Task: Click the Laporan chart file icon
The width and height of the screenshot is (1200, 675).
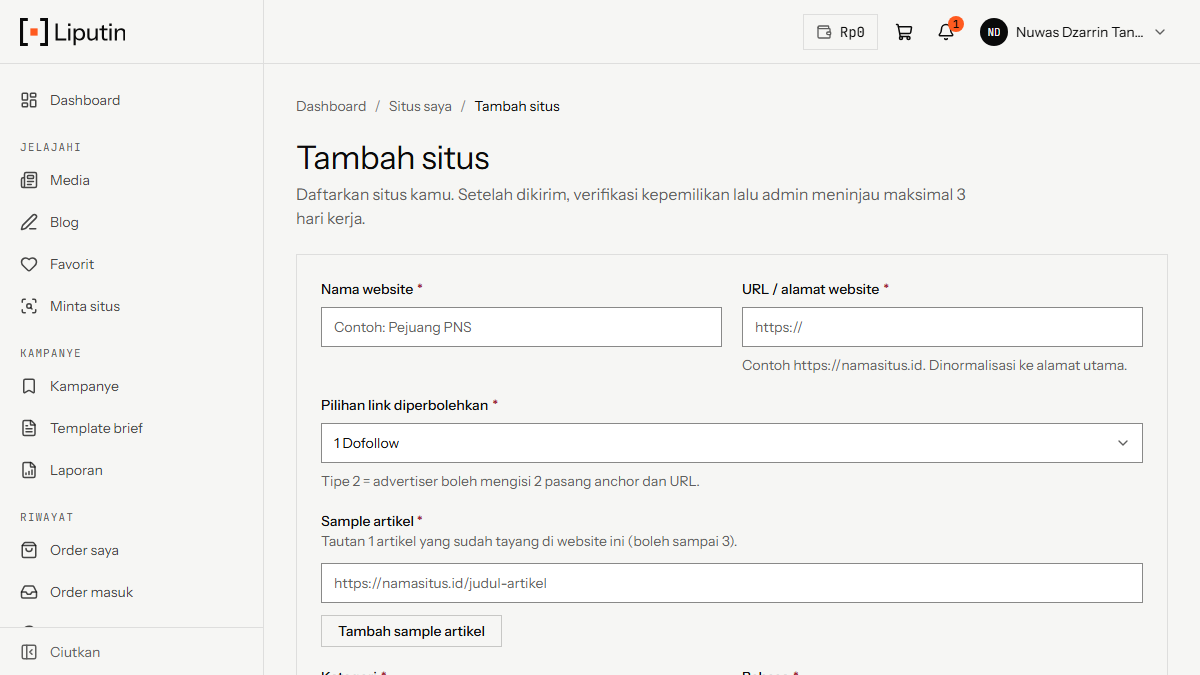Action: pyautogui.click(x=29, y=470)
